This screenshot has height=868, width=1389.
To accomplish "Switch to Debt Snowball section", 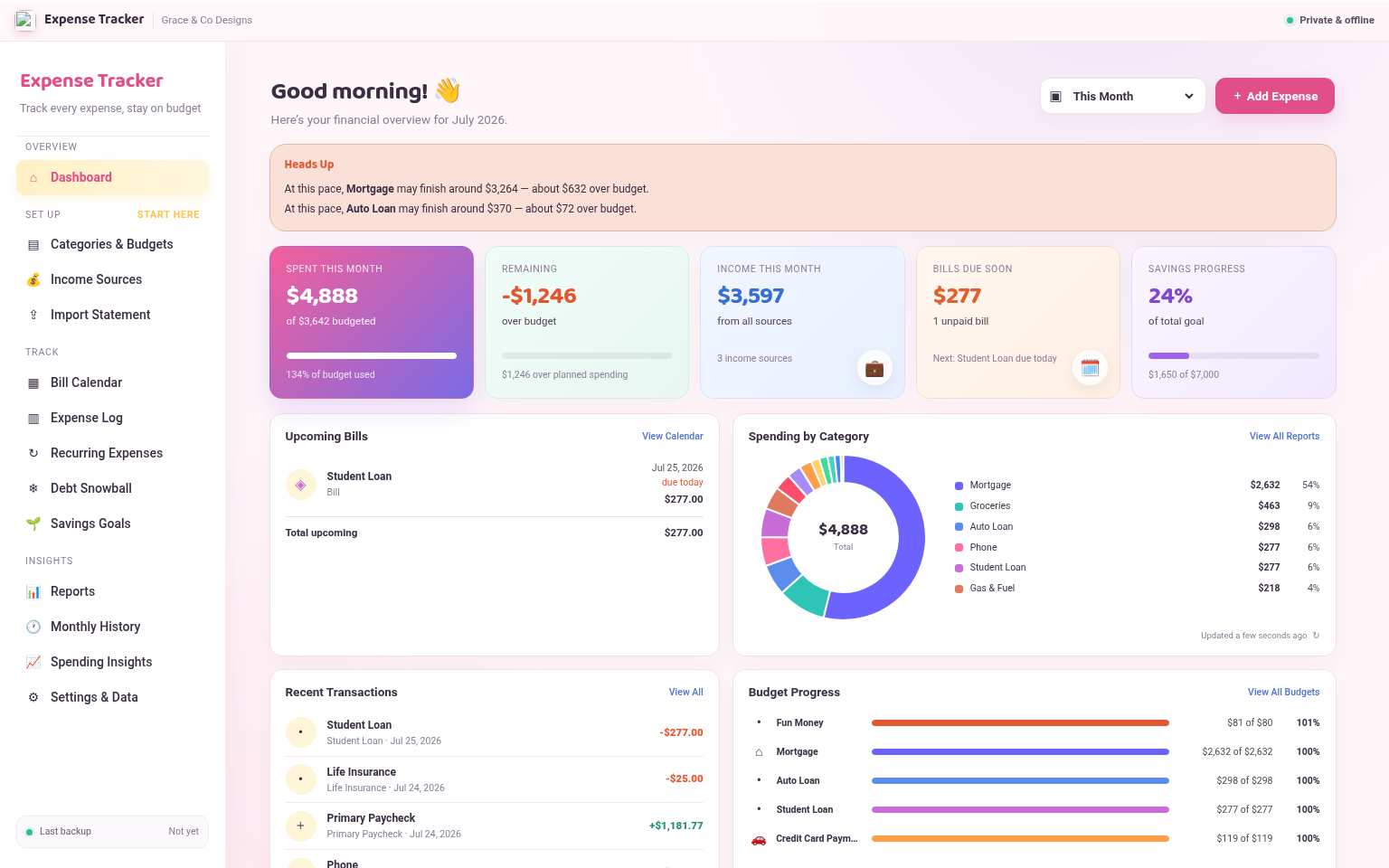I will pos(112,488).
